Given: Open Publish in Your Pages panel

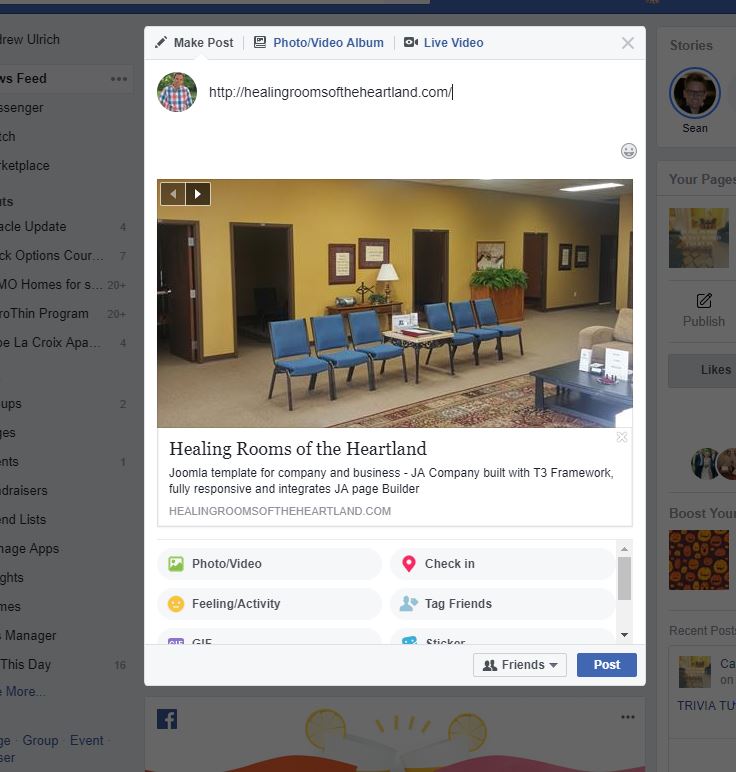Looking at the screenshot, I should [x=704, y=311].
